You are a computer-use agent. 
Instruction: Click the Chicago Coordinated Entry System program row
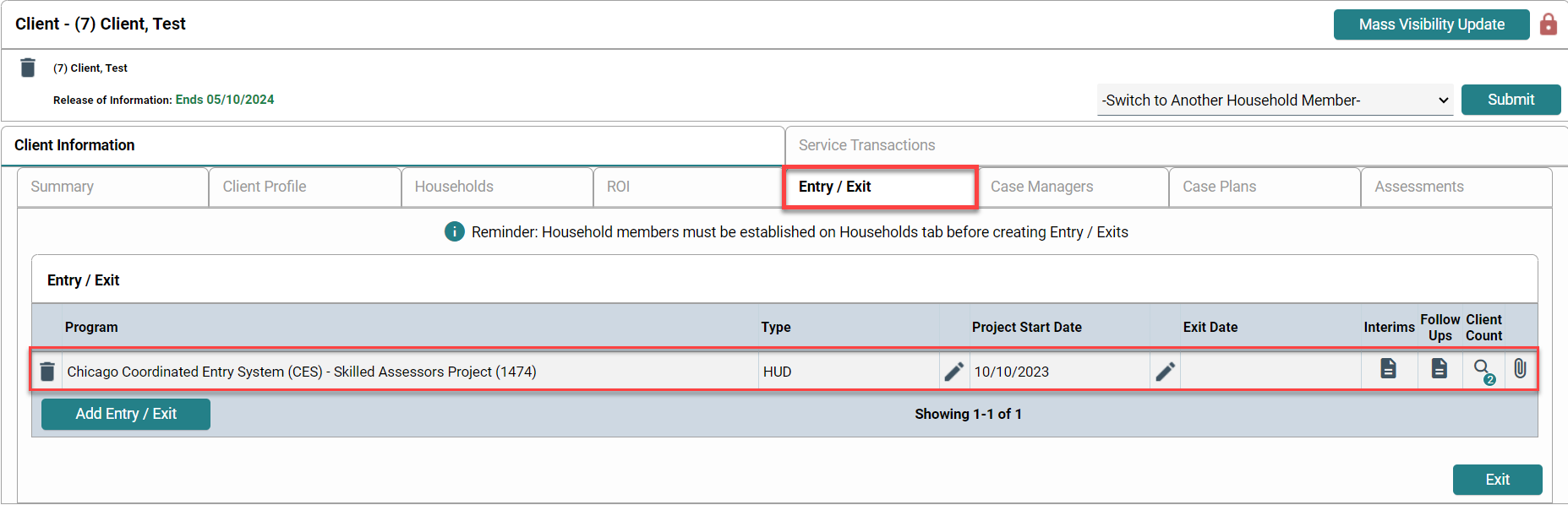302,372
